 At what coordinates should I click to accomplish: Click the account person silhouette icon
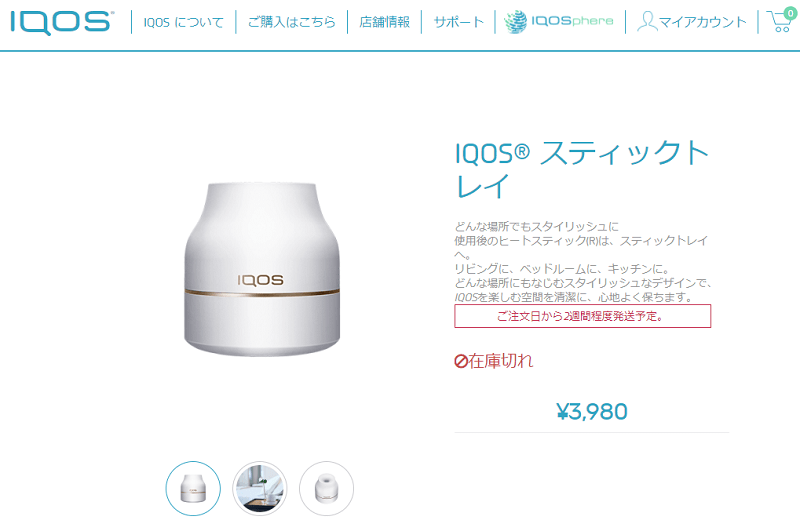pyautogui.click(x=647, y=22)
